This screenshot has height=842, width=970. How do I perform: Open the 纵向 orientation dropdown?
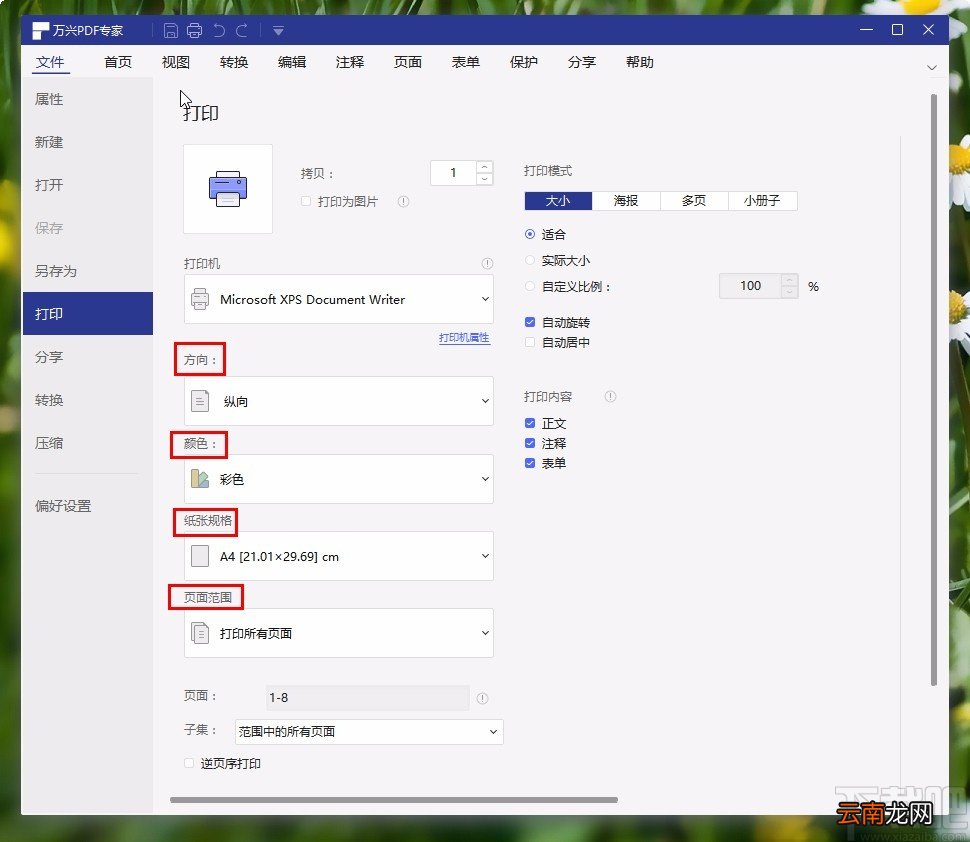pyautogui.click(x=338, y=401)
